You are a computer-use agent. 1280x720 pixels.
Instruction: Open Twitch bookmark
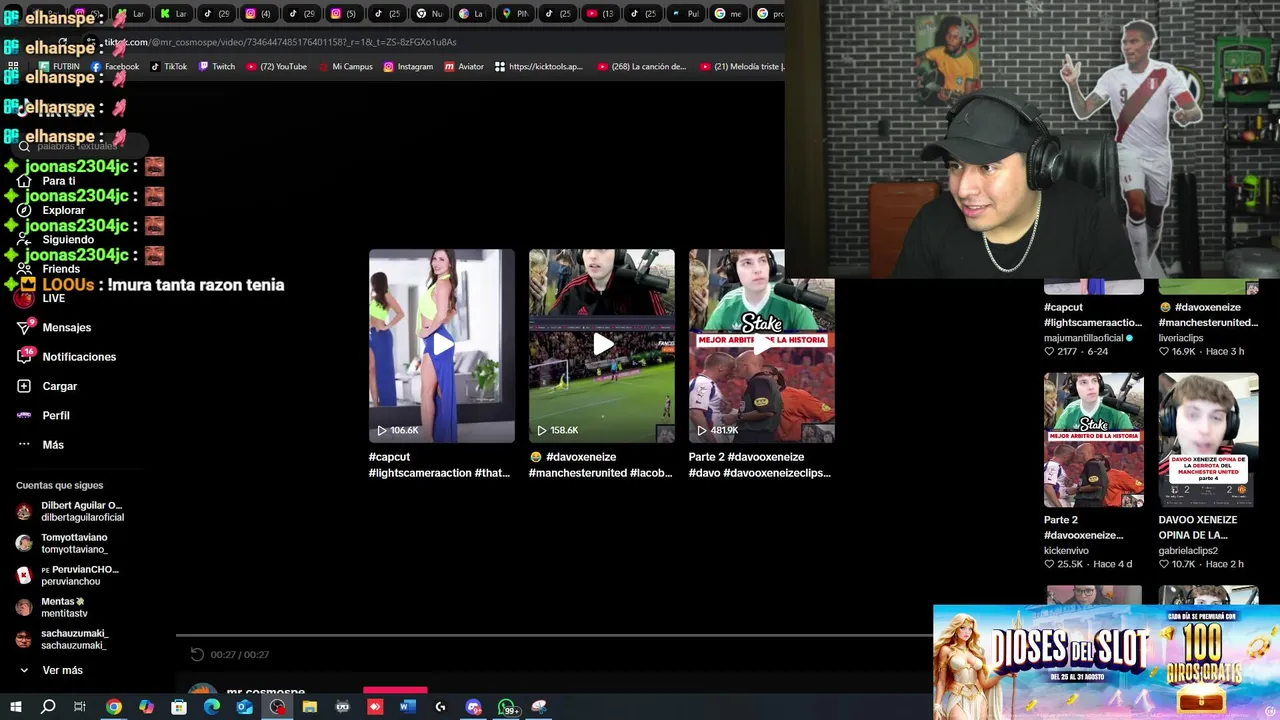(217, 67)
